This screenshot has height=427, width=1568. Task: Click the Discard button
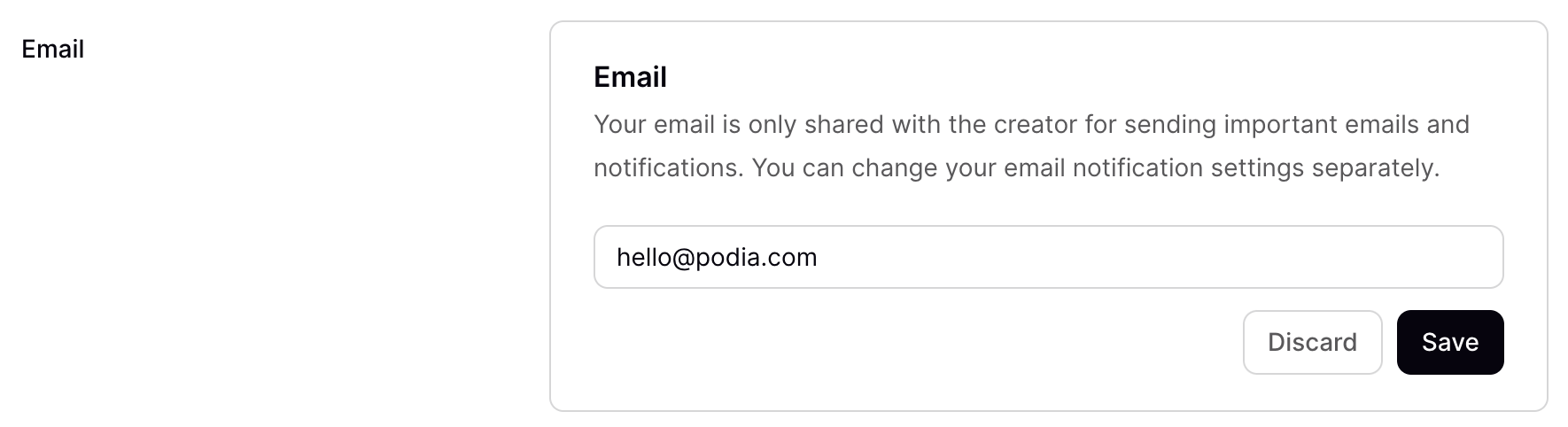(x=1311, y=342)
